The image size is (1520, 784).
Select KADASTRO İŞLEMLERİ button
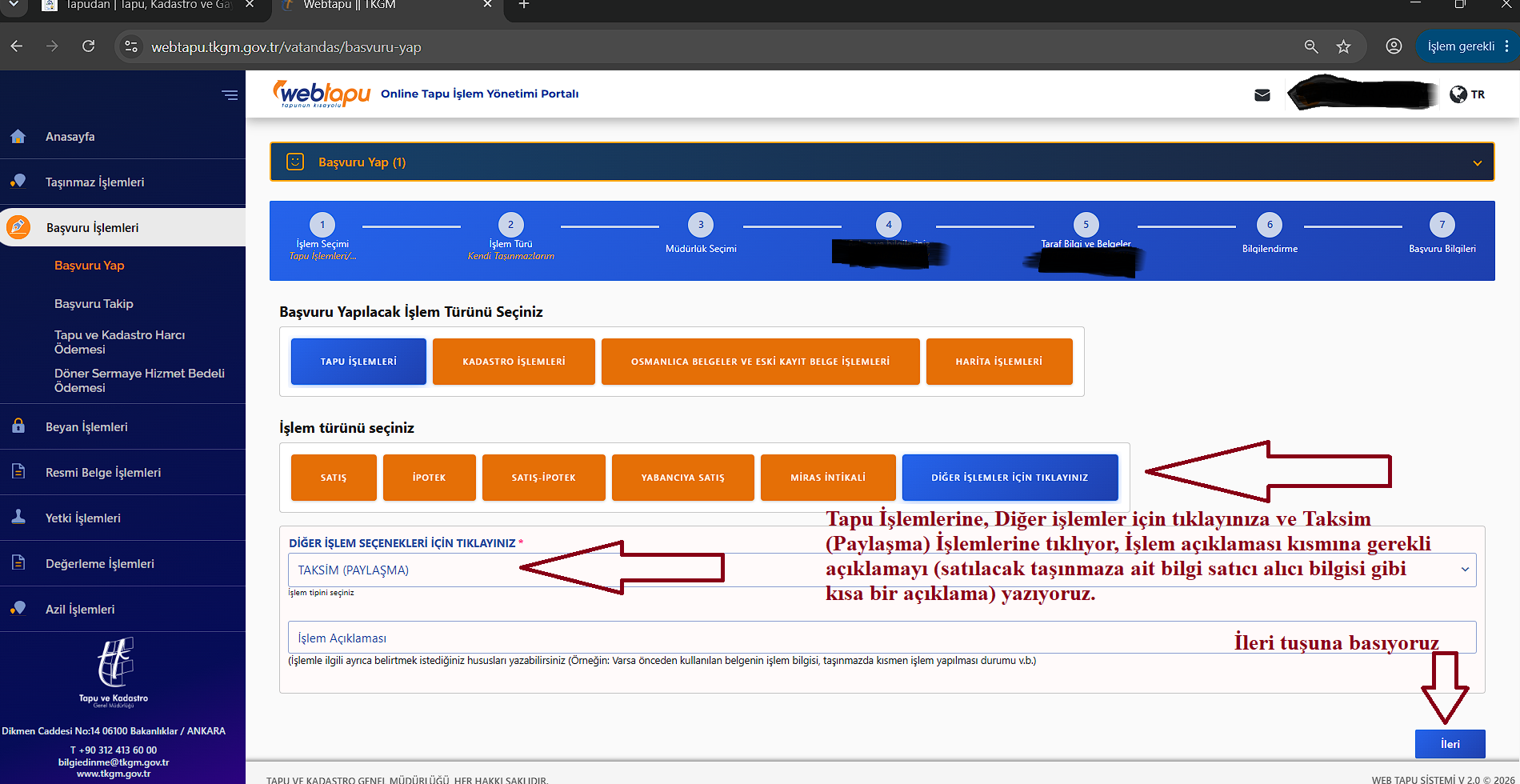[x=514, y=362]
